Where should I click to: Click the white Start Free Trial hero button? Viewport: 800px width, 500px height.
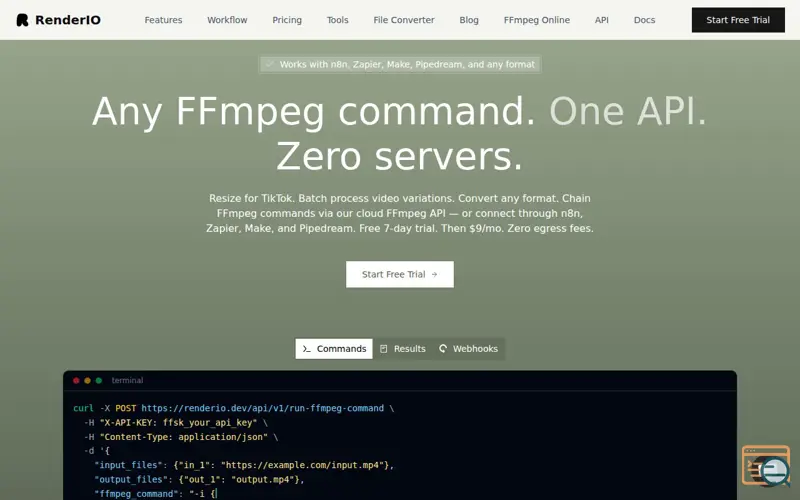click(399, 274)
